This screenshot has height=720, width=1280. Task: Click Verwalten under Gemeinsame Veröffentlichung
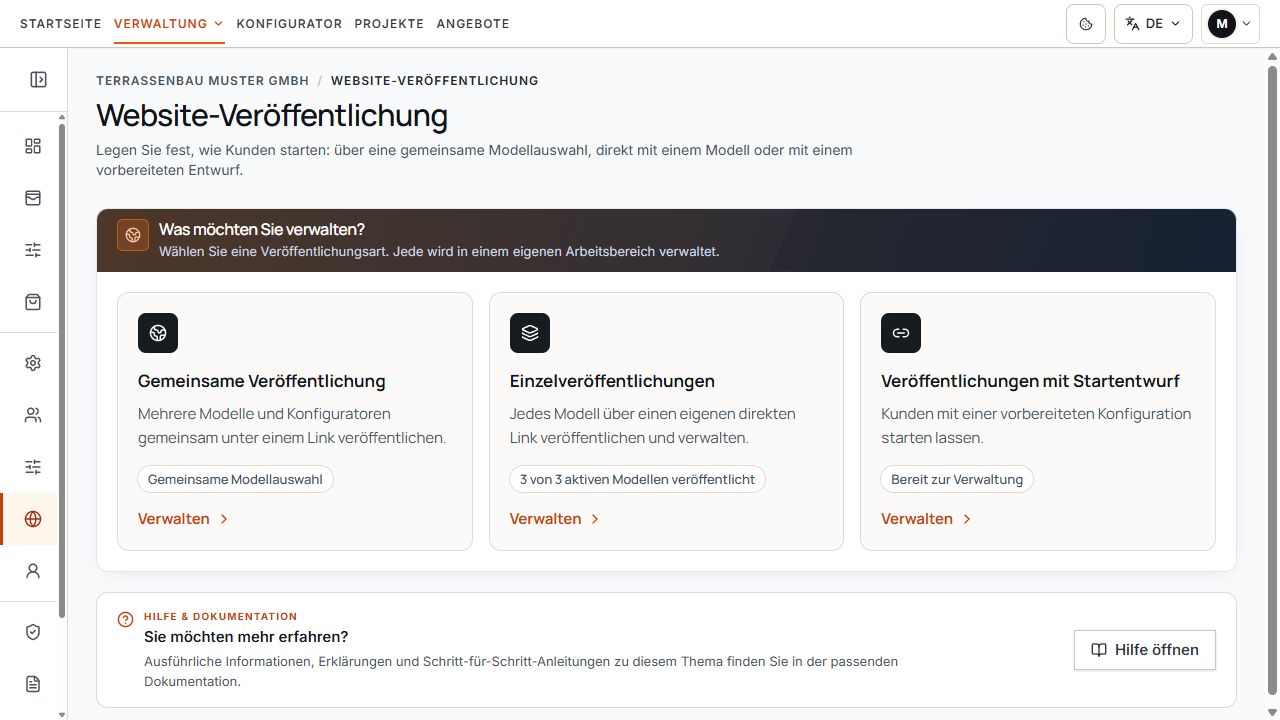coord(184,519)
